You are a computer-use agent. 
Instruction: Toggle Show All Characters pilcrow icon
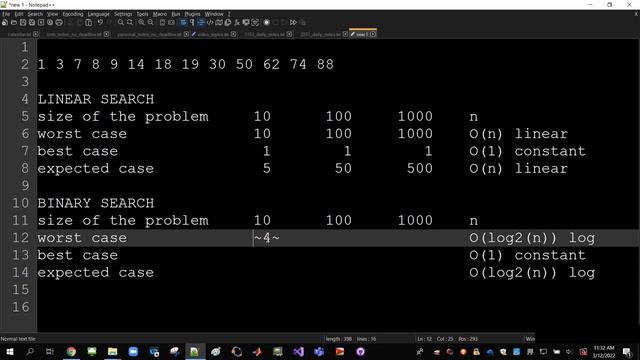(192, 23)
